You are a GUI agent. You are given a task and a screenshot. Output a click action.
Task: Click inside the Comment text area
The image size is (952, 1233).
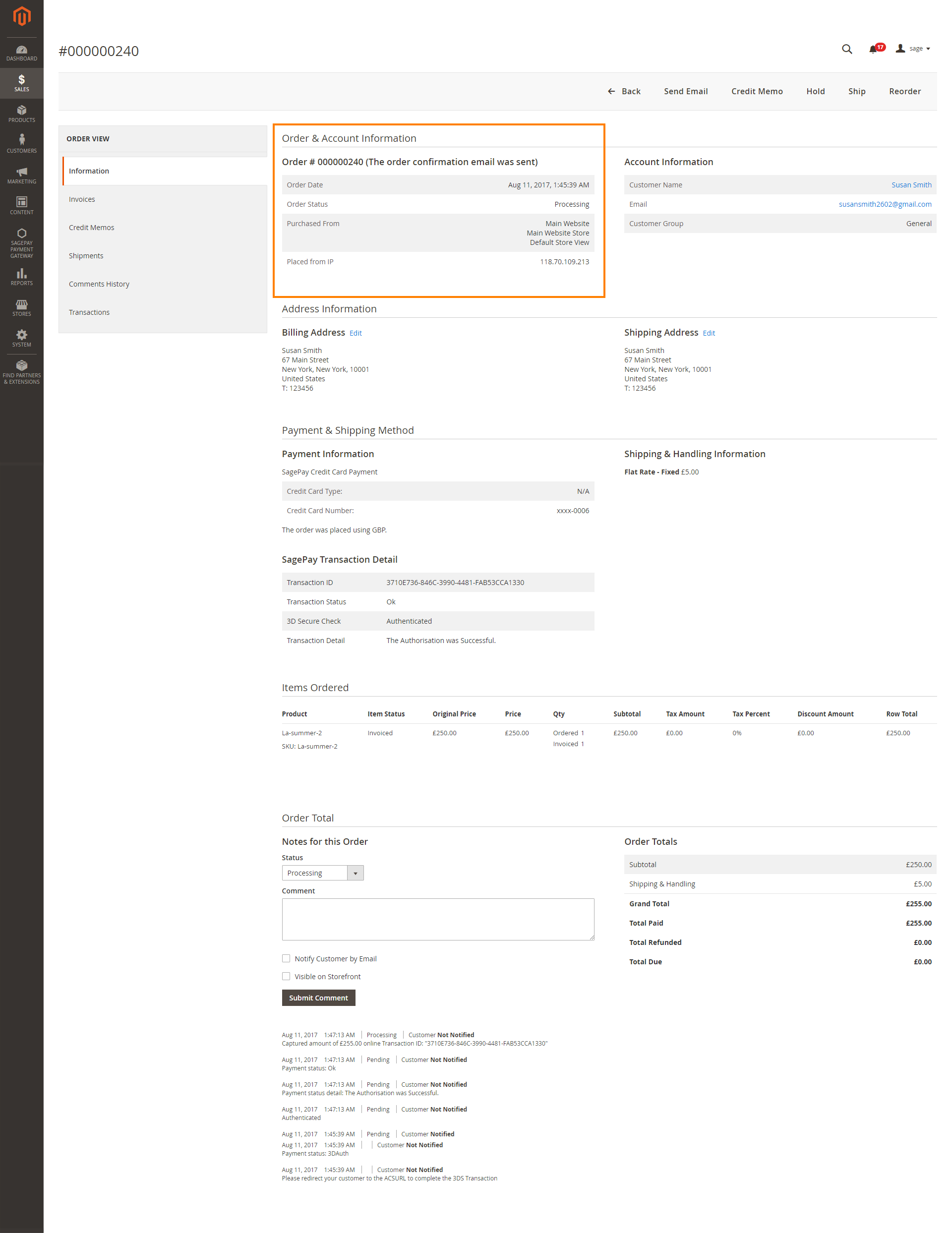coord(438,919)
